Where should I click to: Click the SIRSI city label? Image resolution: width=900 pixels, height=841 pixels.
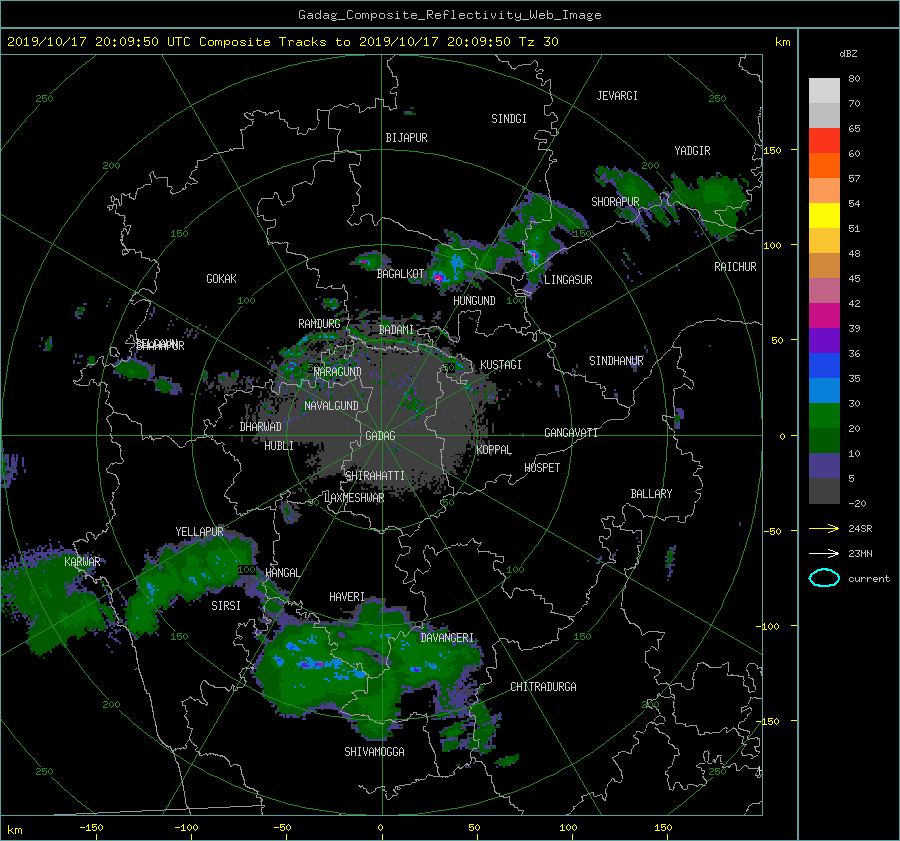226,606
